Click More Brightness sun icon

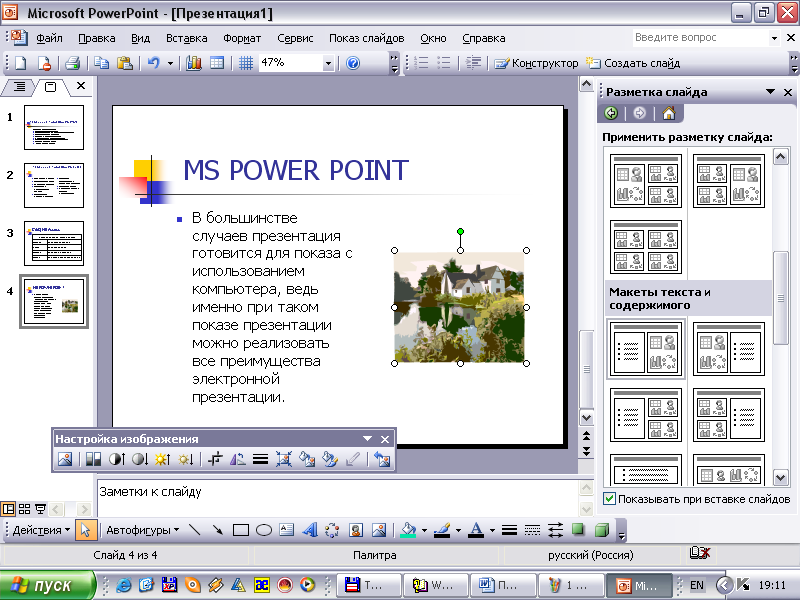(162, 459)
